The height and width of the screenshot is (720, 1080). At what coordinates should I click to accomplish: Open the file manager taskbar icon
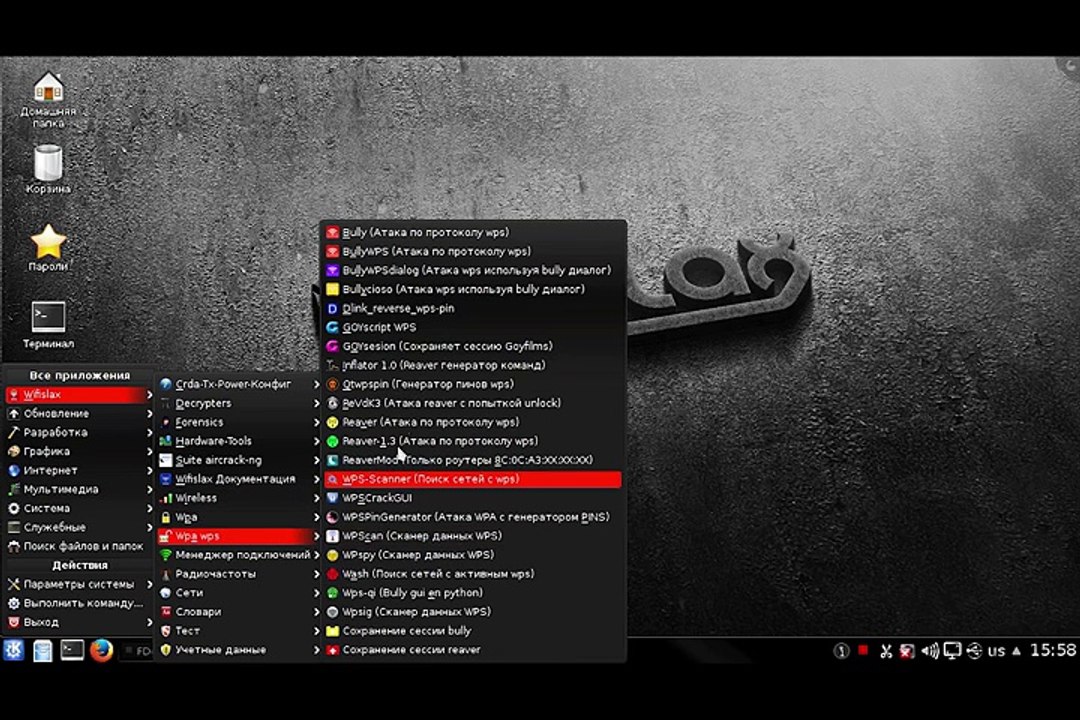click(x=43, y=650)
